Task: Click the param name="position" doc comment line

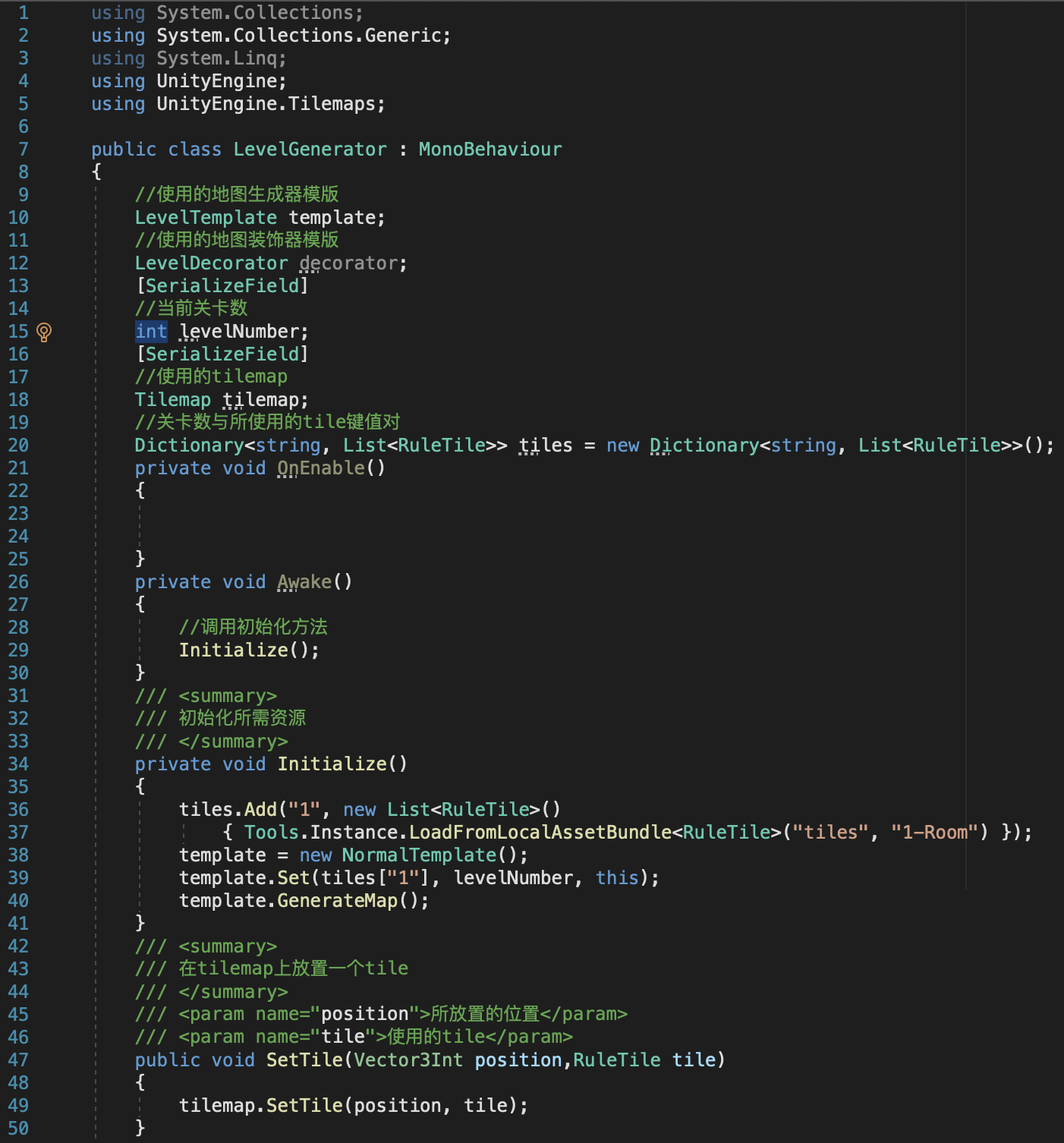Action: [381, 1015]
